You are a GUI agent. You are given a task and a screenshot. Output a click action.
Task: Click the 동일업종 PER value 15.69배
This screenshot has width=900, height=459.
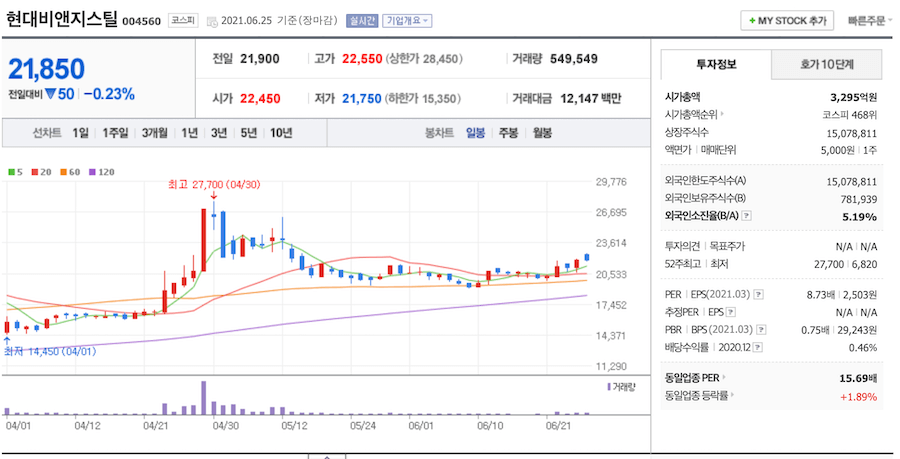[858, 379]
